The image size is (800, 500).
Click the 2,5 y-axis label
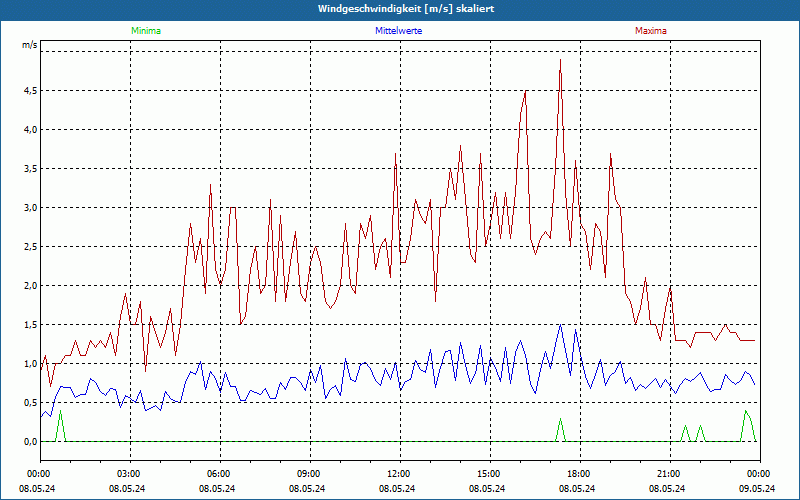point(30,247)
